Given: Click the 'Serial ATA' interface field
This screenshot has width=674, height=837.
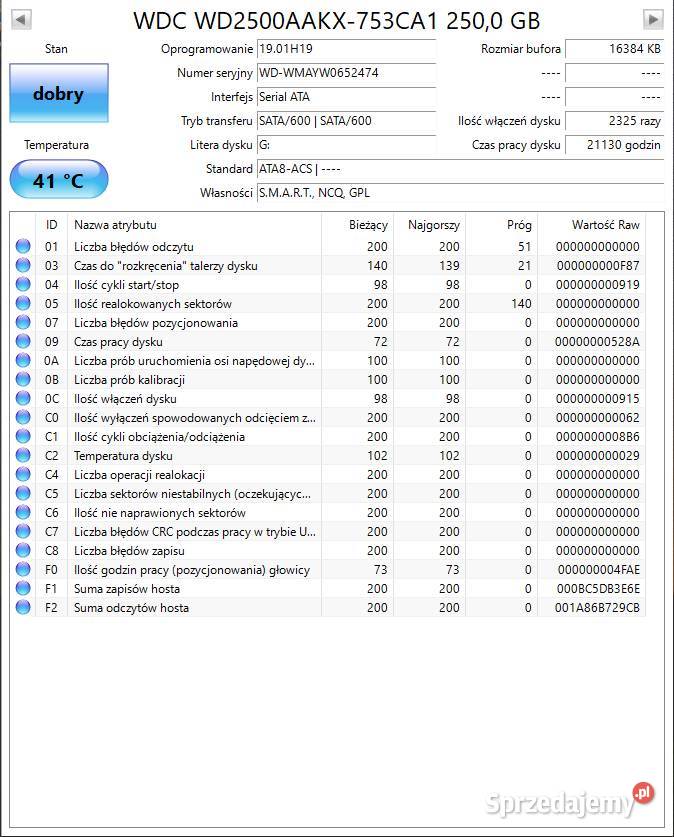Looking at the screenshot, I should coord(346,97).
